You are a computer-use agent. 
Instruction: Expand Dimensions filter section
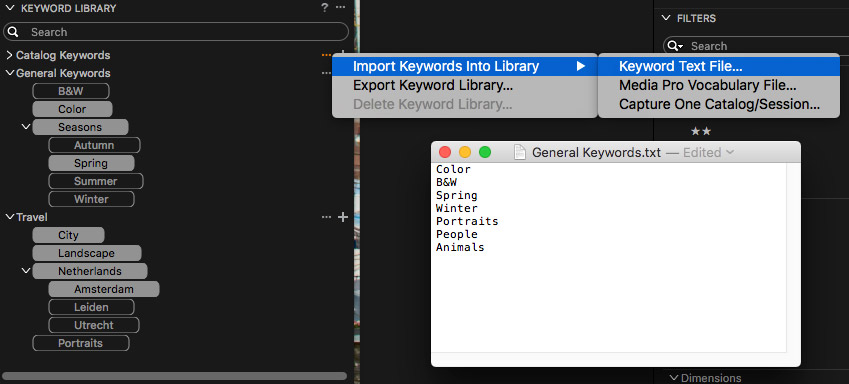(x=674, y=378)
